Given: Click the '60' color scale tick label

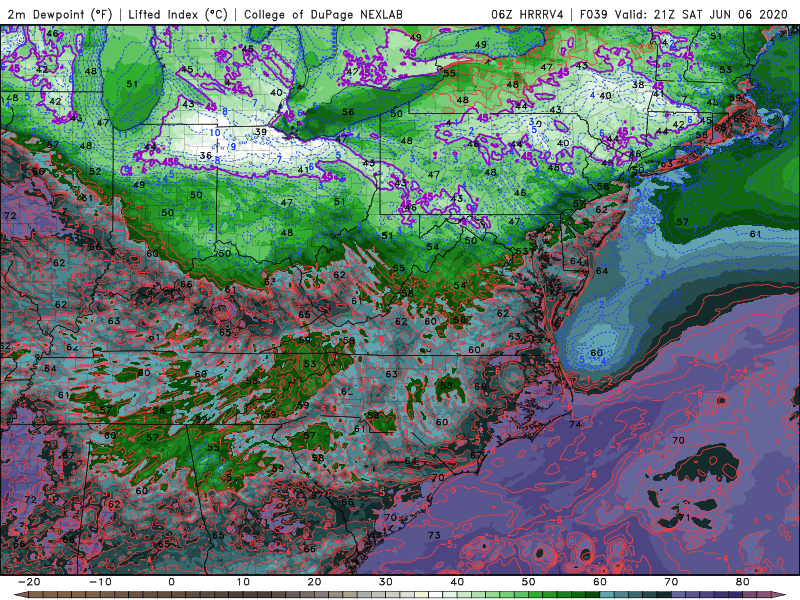Looking at the screenshot, I should [x=600, y=582].
